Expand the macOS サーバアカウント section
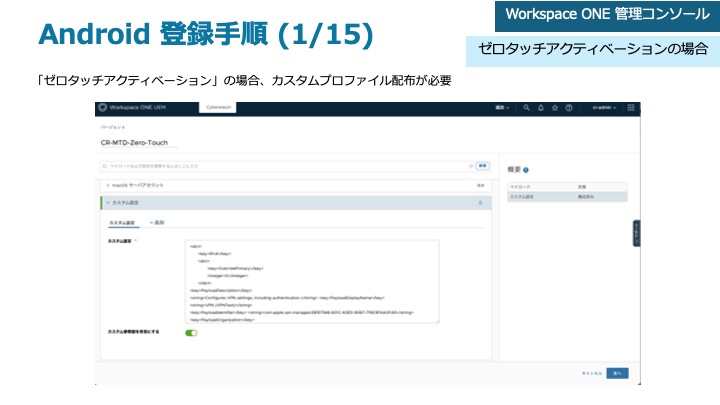The height and width of the screenshot is (405, 720). tap(107, 186)
